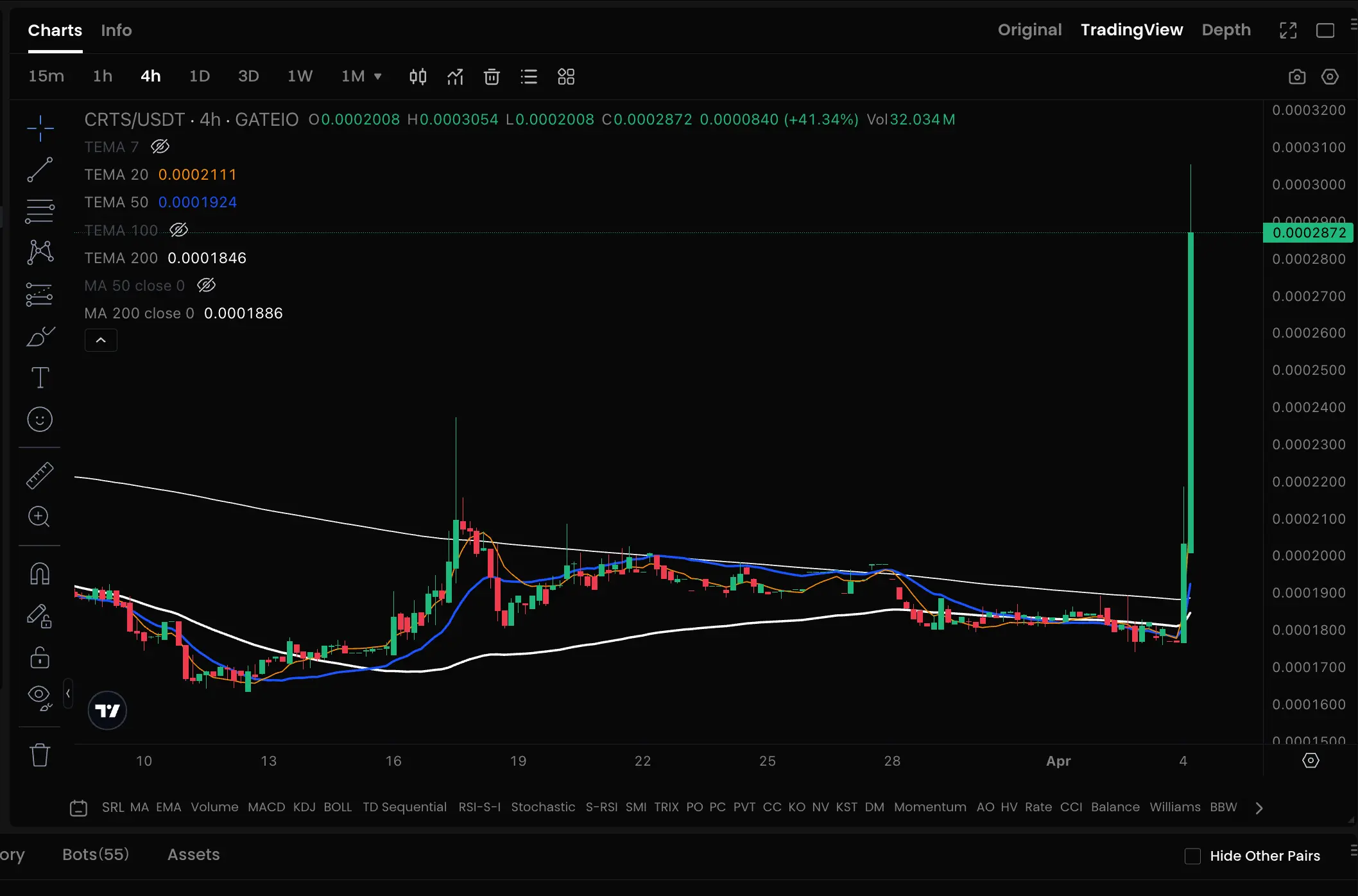Select the 1D timeframe
This screenshot has height=896, width=1358.
pyautogui.click(x=200, y=76)
